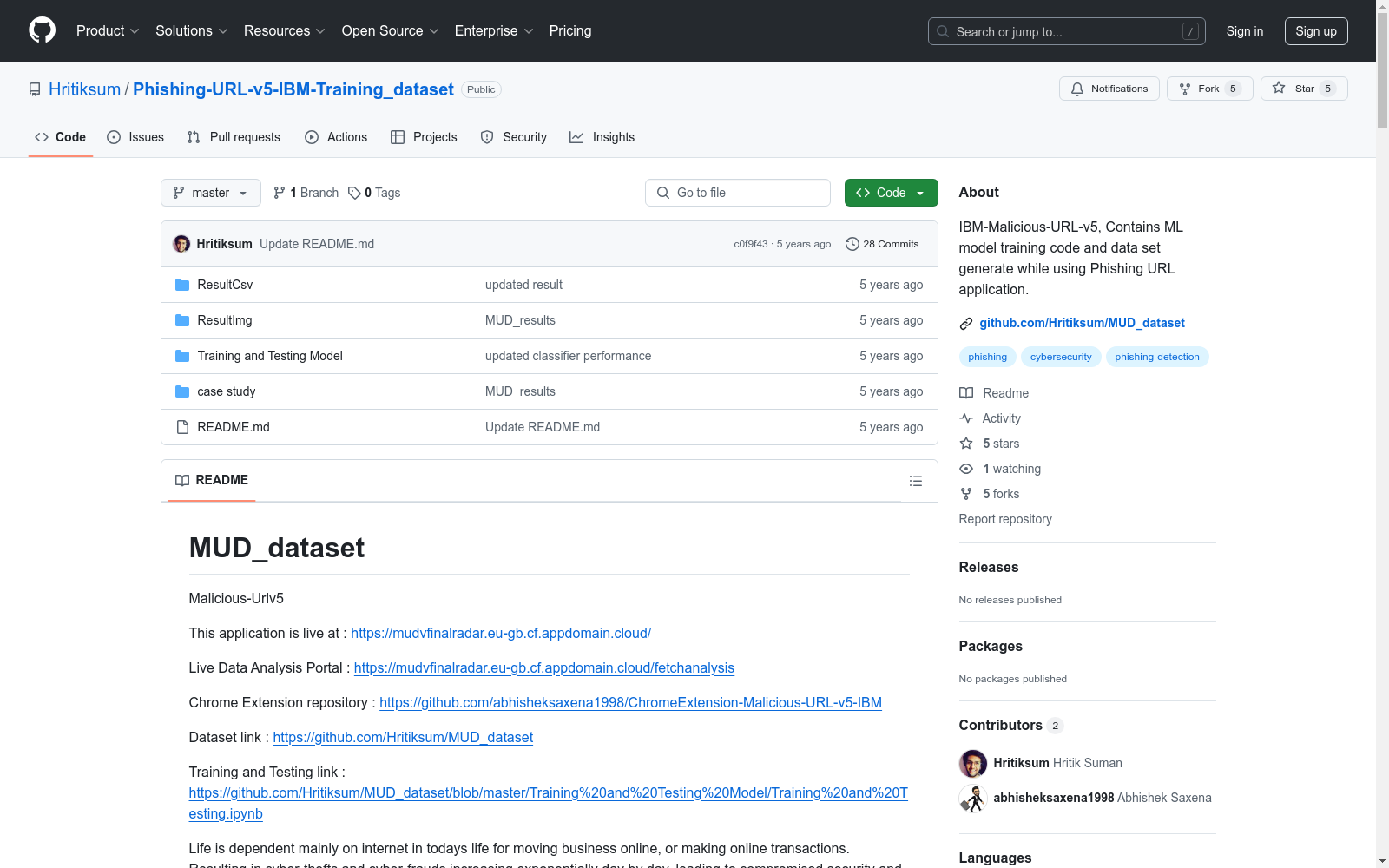Click the Go to file field
1389x868 pixels.
[738, 193]
